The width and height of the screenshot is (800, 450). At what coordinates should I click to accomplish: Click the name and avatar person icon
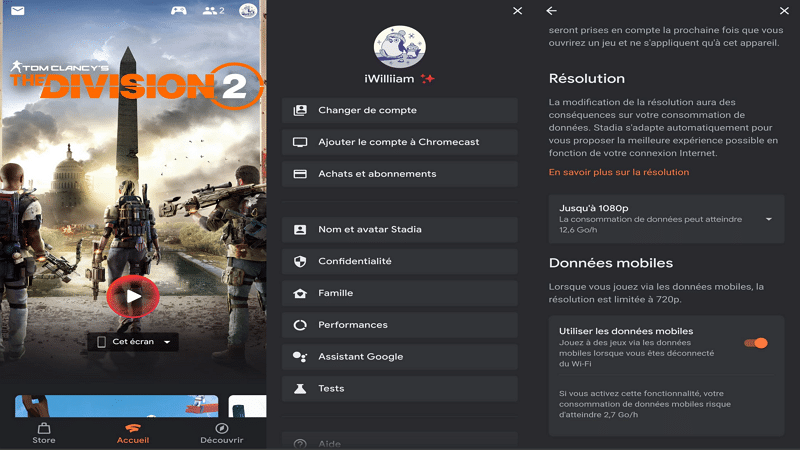[300, 230]
